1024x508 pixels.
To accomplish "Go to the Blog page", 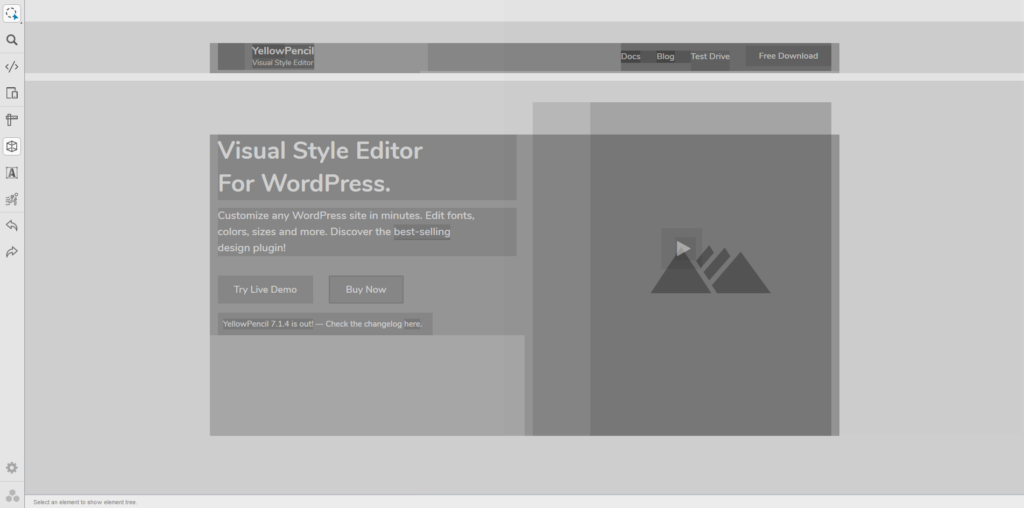I will 665,57.
